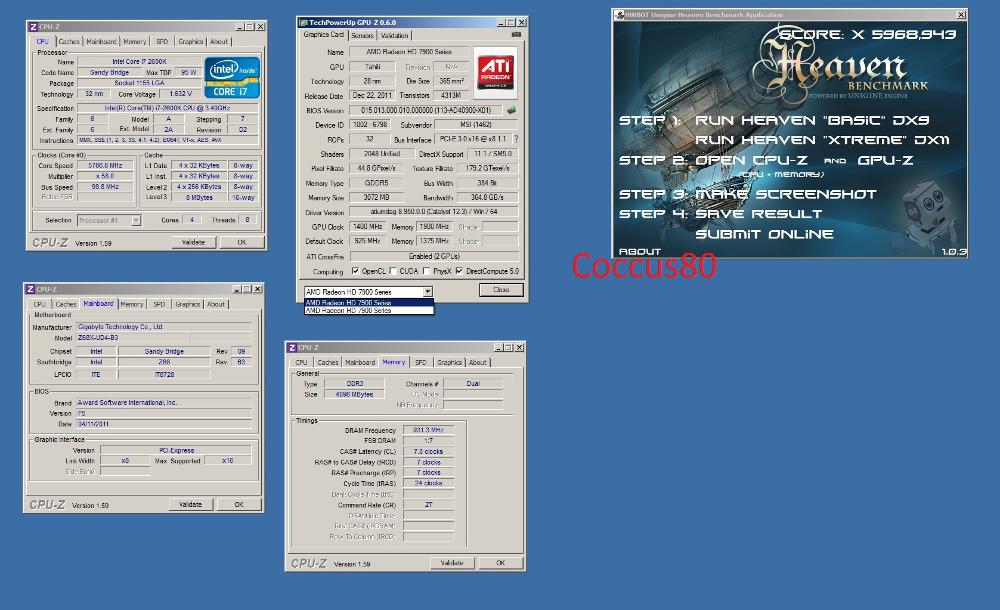The width and height of the screenshot is (1000, 610).
Task: Click the Gigabyte Technology manufacturer text
Action: click(121, 327)
